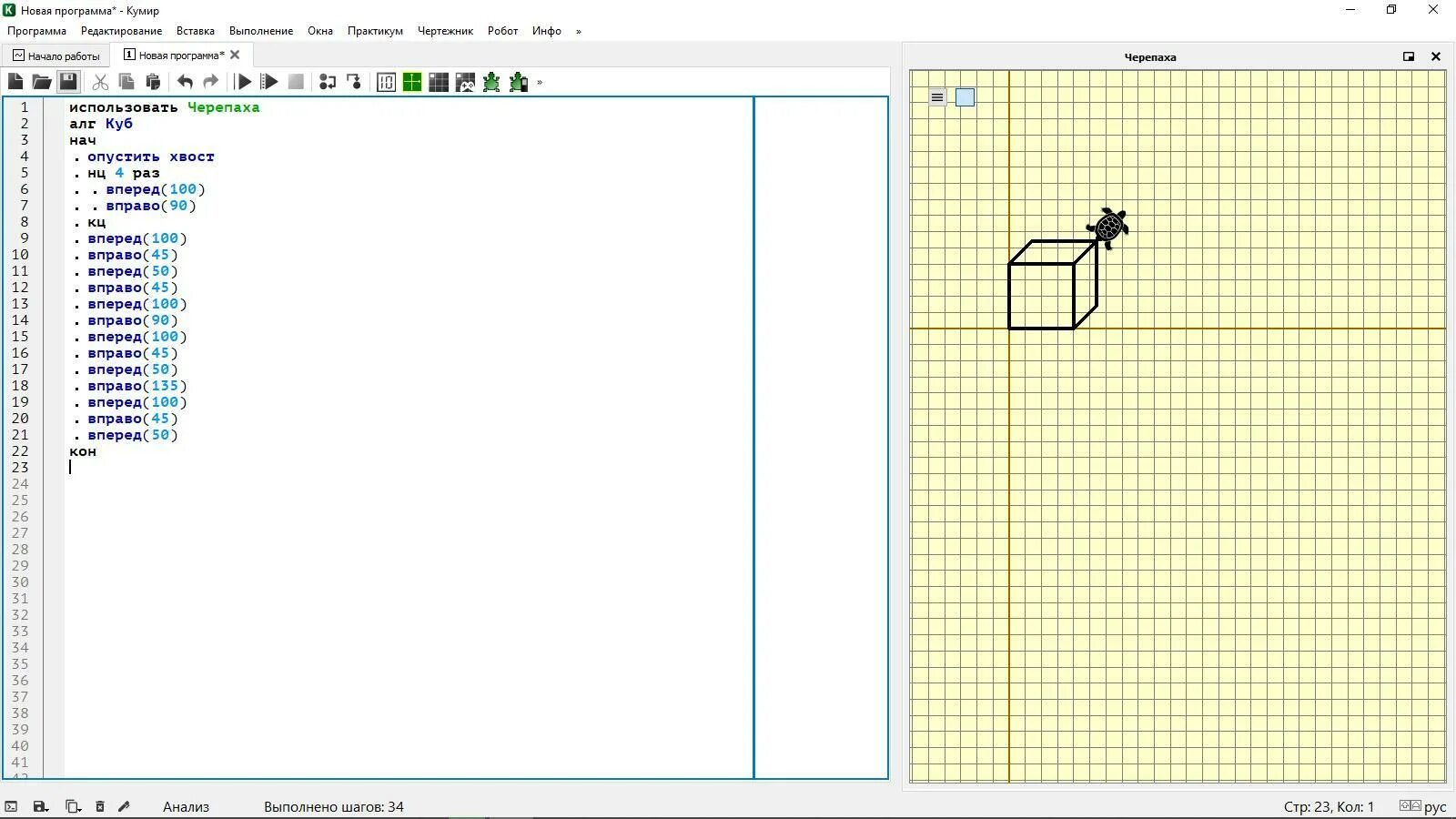
Task: Open an existing program file
Action: pyautogui.click(x=42, y=82)
